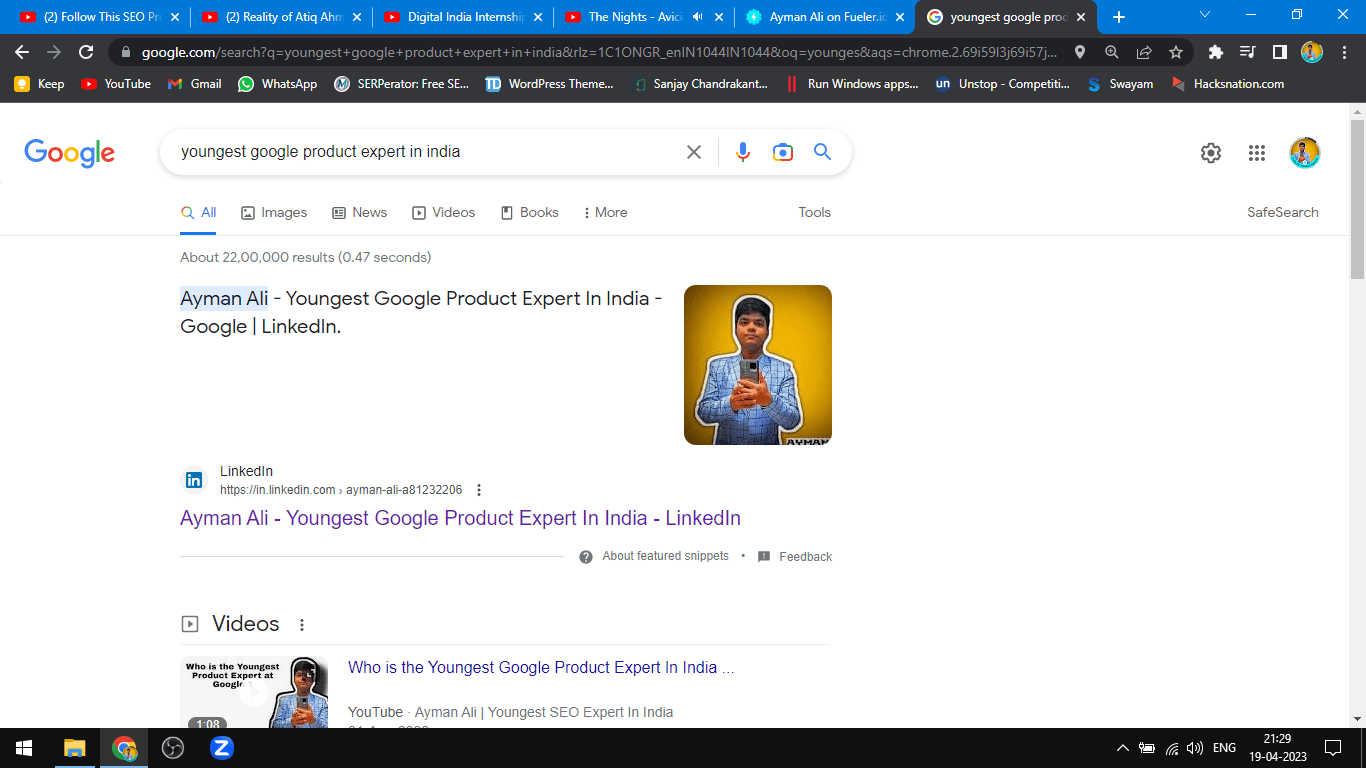Click the featured snippet profile photo
1366x768 pixels.
[x=757, y=365]
